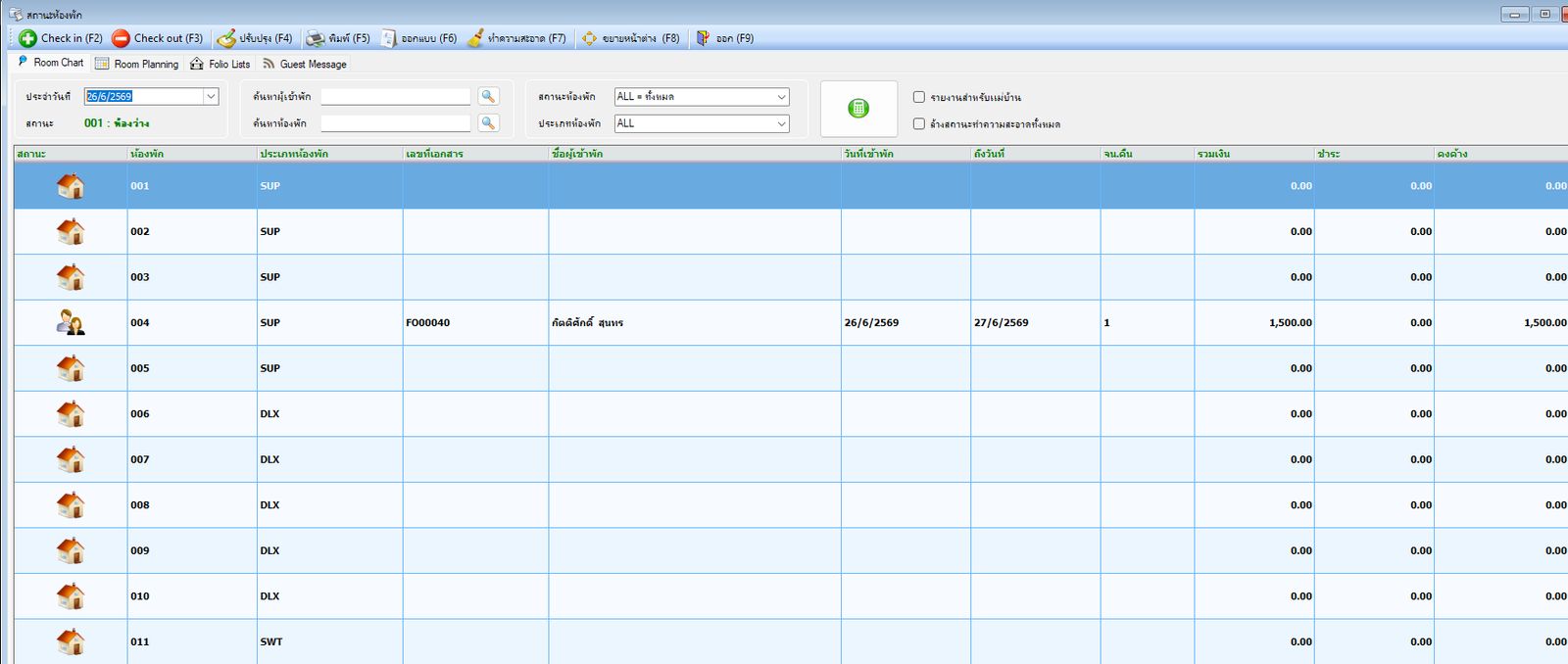Expand the room status ALL dropdown
This screenshot has height=664, width=1568.
[781, 97]
